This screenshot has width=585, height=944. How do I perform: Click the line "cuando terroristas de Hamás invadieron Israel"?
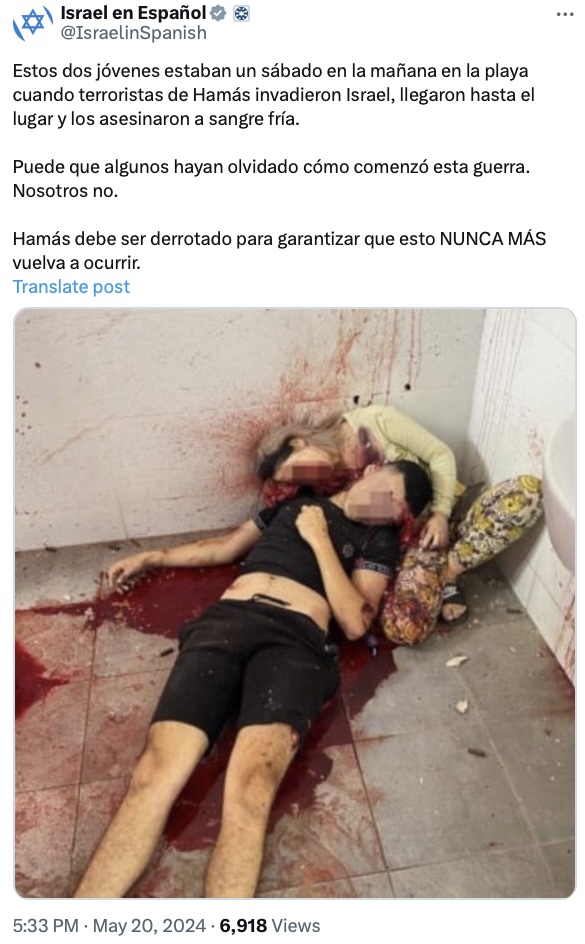[x=274, y=95]
